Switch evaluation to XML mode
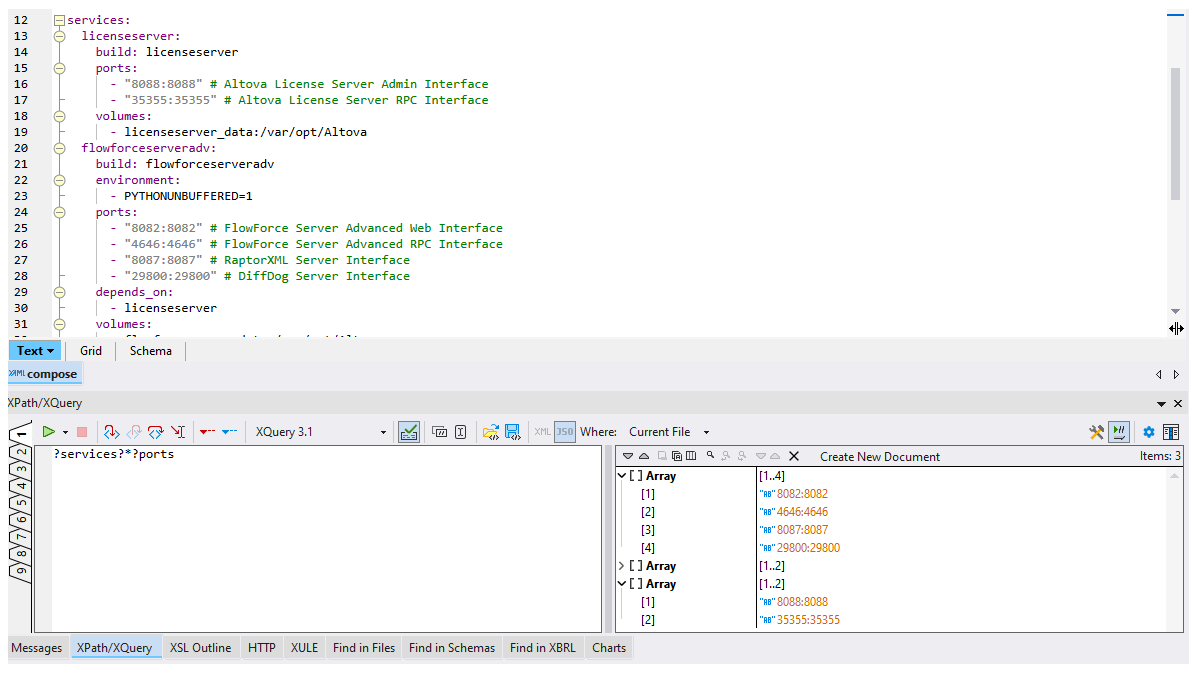The height and width of the screenshot is (673, 1198). [542, 431]
